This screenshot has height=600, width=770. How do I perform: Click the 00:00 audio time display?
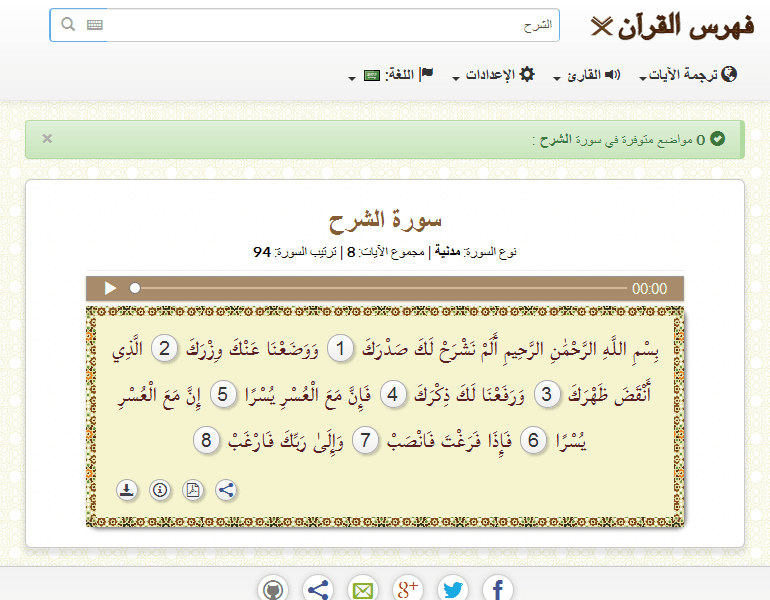click(649, 289)
